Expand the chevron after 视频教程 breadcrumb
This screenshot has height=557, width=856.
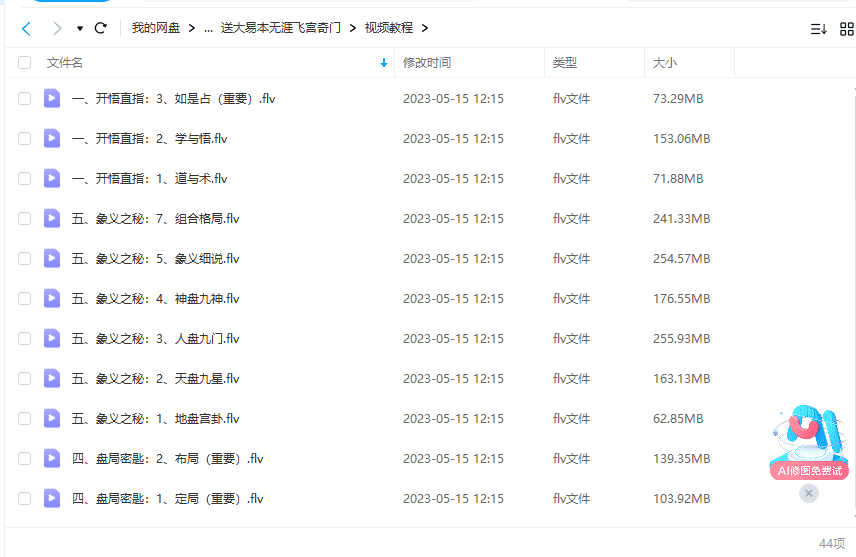tap(425, 28)
